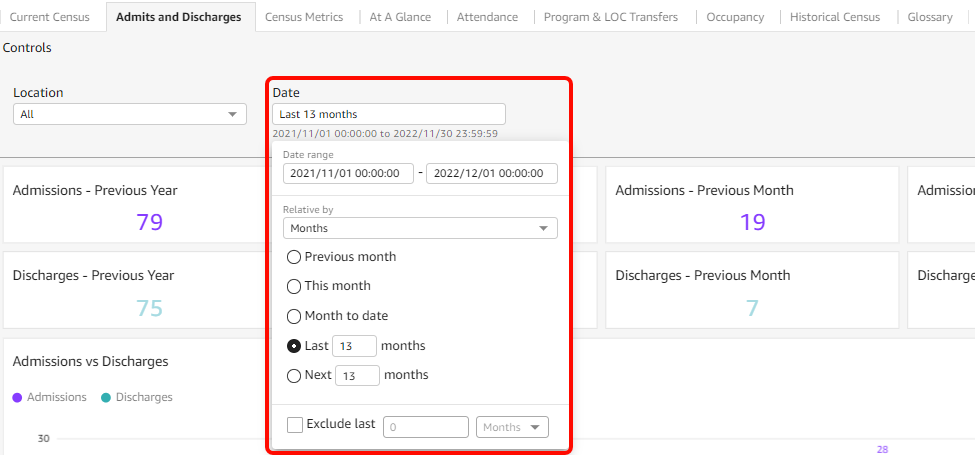
Task: Click the purple Admissions legend dot
Action: (18, 397)
